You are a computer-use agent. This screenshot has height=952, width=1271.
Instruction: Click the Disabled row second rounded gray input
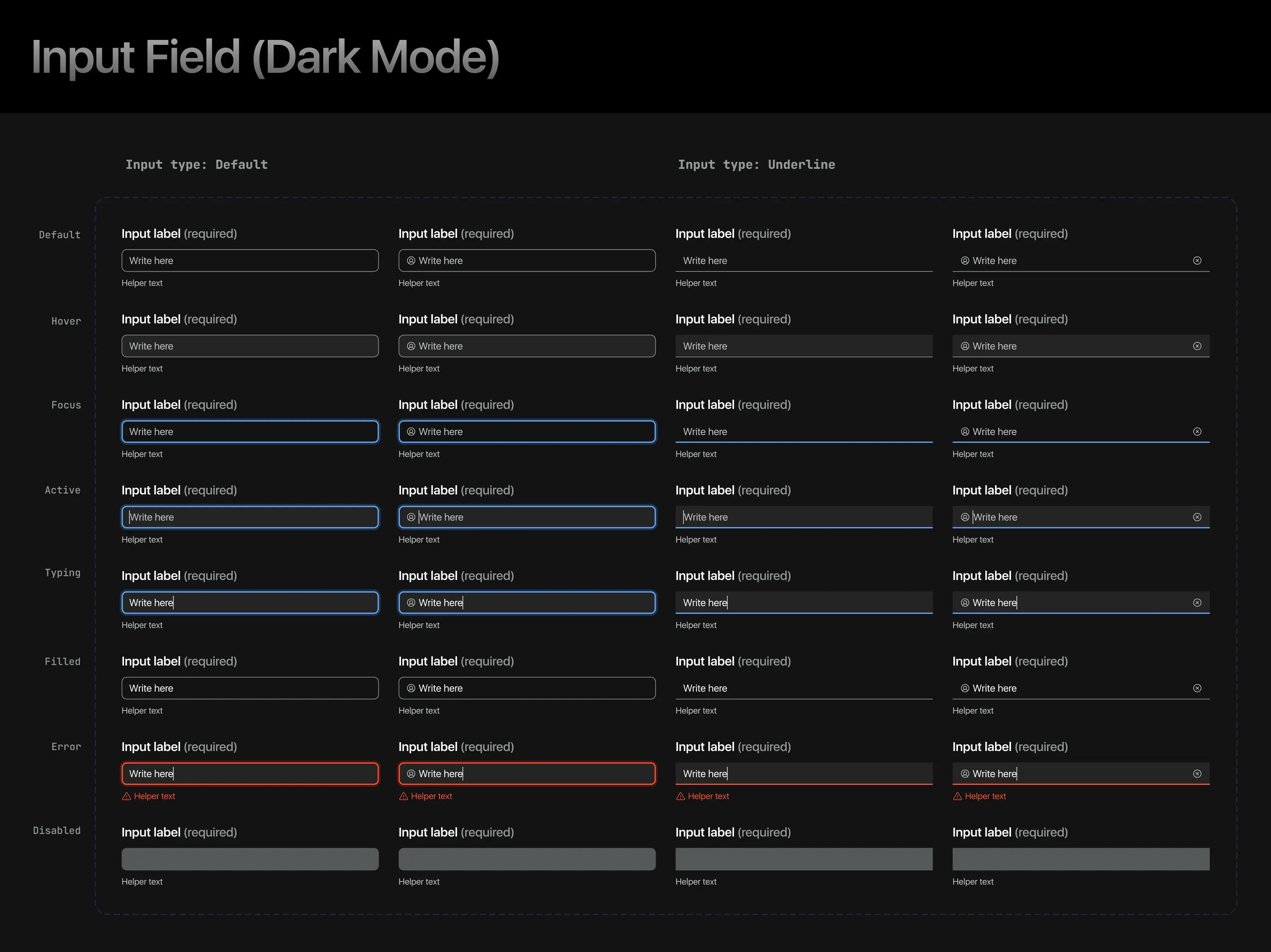pyautogui.click(x=527, y=859)
